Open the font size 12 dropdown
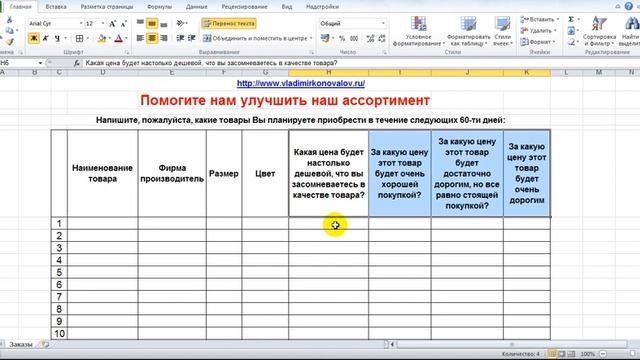This screenshot has width=640, height=360. pyautogui.click(x=103, y=24)
